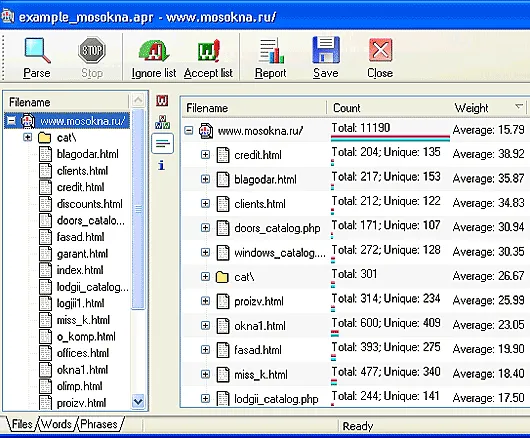Click 'Average: 38.92' weight cell

[x=488, y=154]
